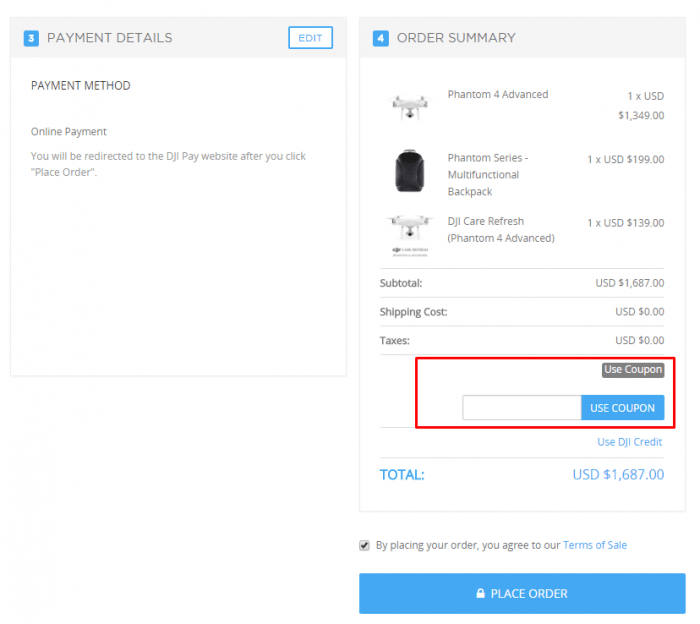Click the blue TOTAL: label
700x624 pixels.
coord(402,474)
